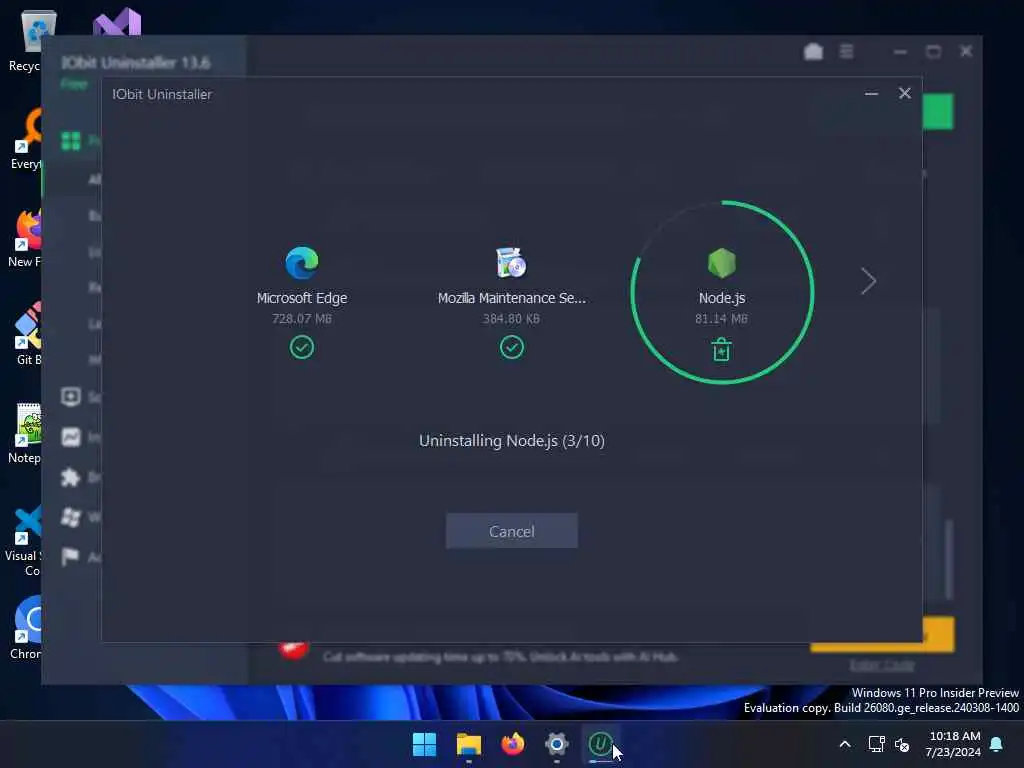Open Firefox from the taskbar

[x=513, y=744]
